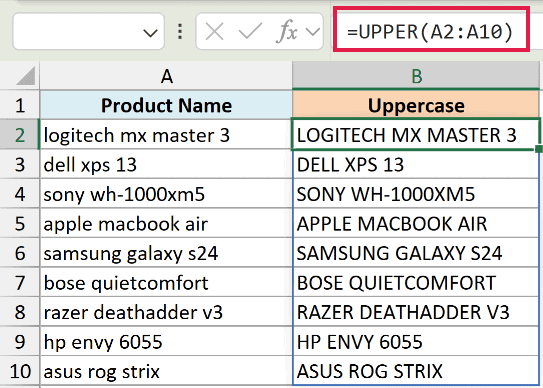Select row 6 header
This screenshot has height=388, width=543.
click(x=20, y=253)
